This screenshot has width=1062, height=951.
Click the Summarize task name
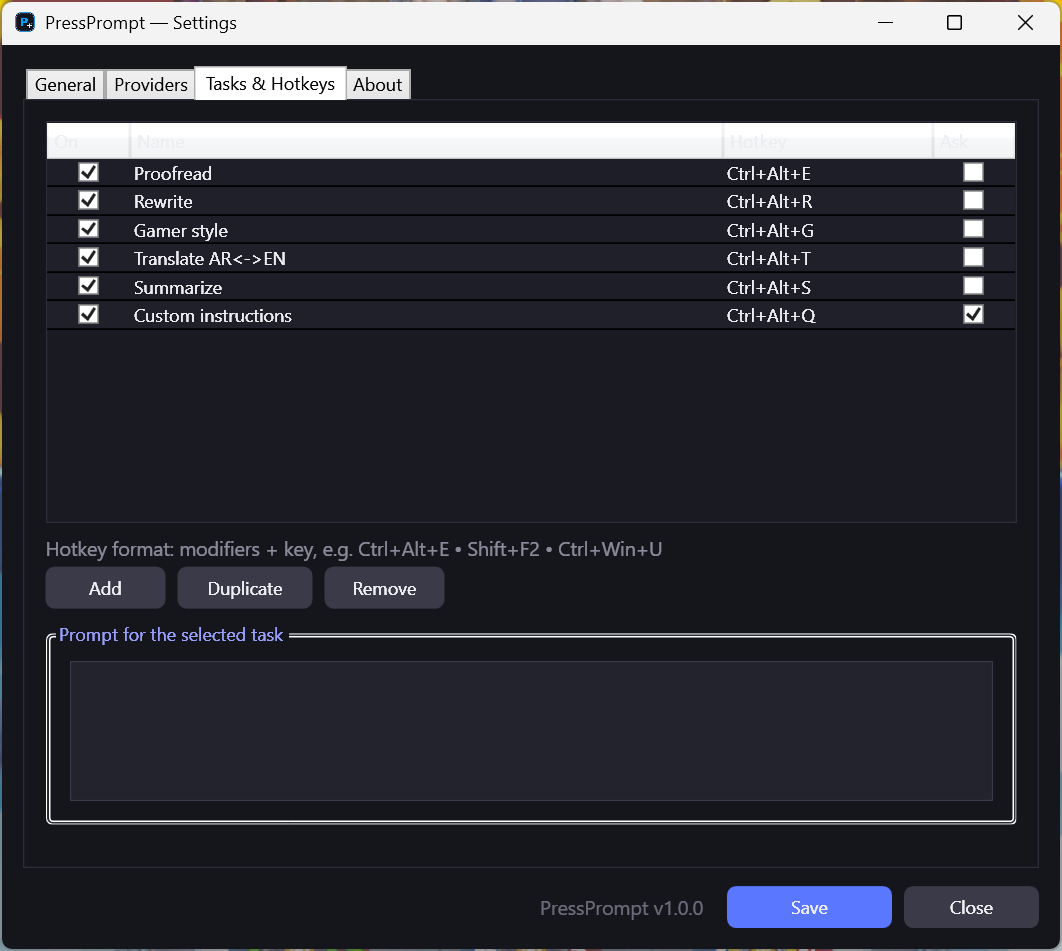[x=178, y=287]
